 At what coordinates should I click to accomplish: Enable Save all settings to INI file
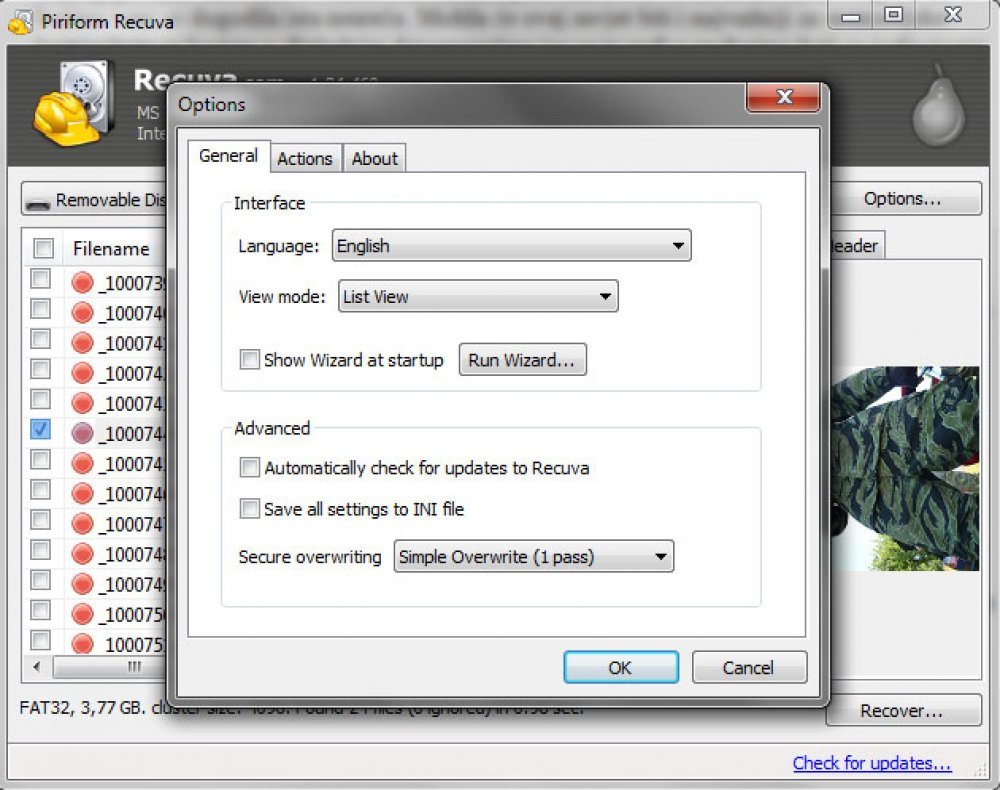pos(249,508)
